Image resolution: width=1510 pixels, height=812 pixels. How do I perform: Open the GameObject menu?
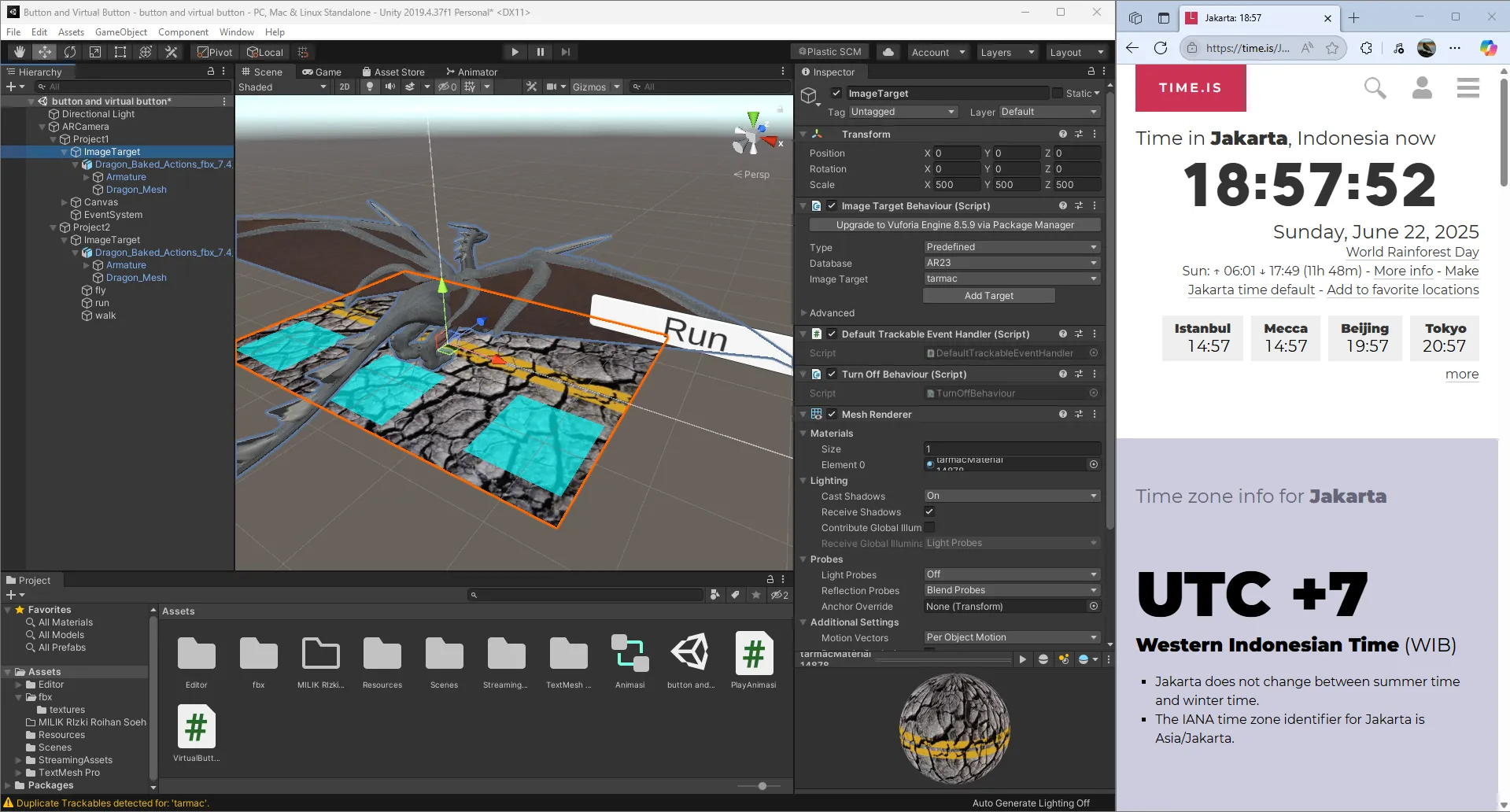point(121,32)
